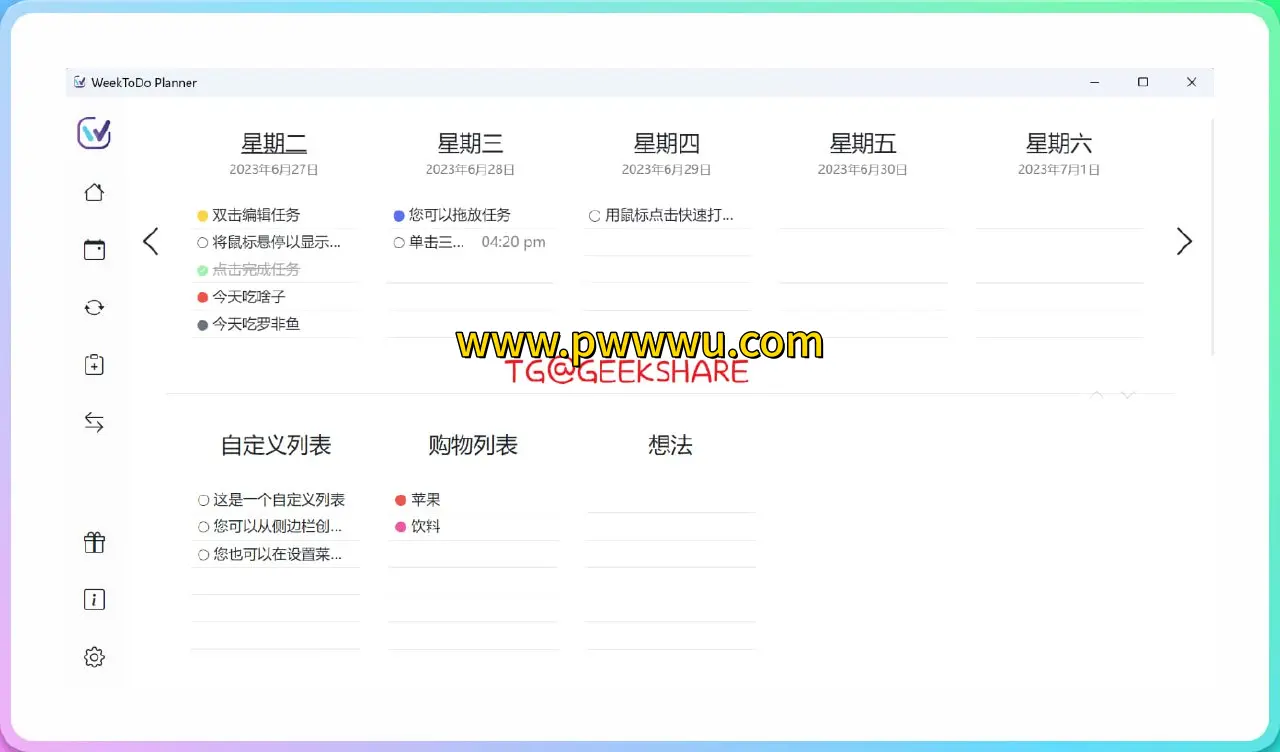Viewport: 1280px width, 752px height.
Task: Uncheck the completed task 点击完成任务
Action: click(x=203, y=270)
